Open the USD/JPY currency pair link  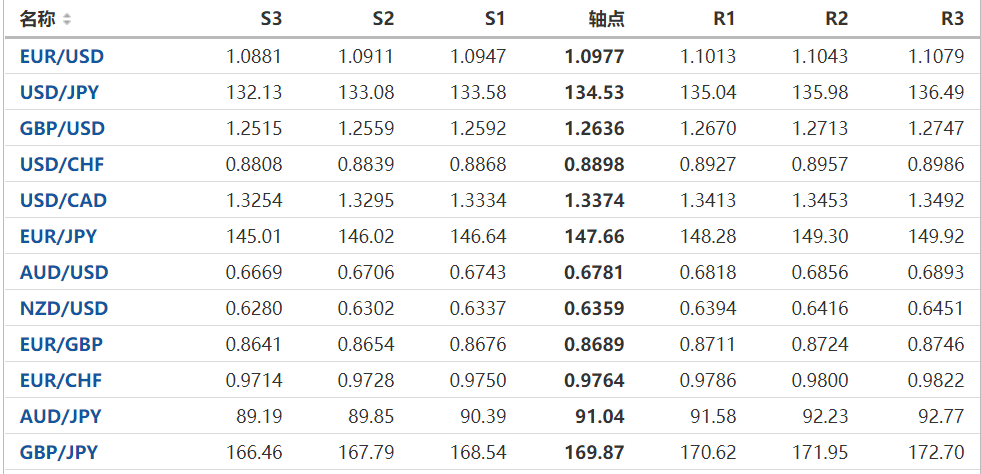pos(59,93)
